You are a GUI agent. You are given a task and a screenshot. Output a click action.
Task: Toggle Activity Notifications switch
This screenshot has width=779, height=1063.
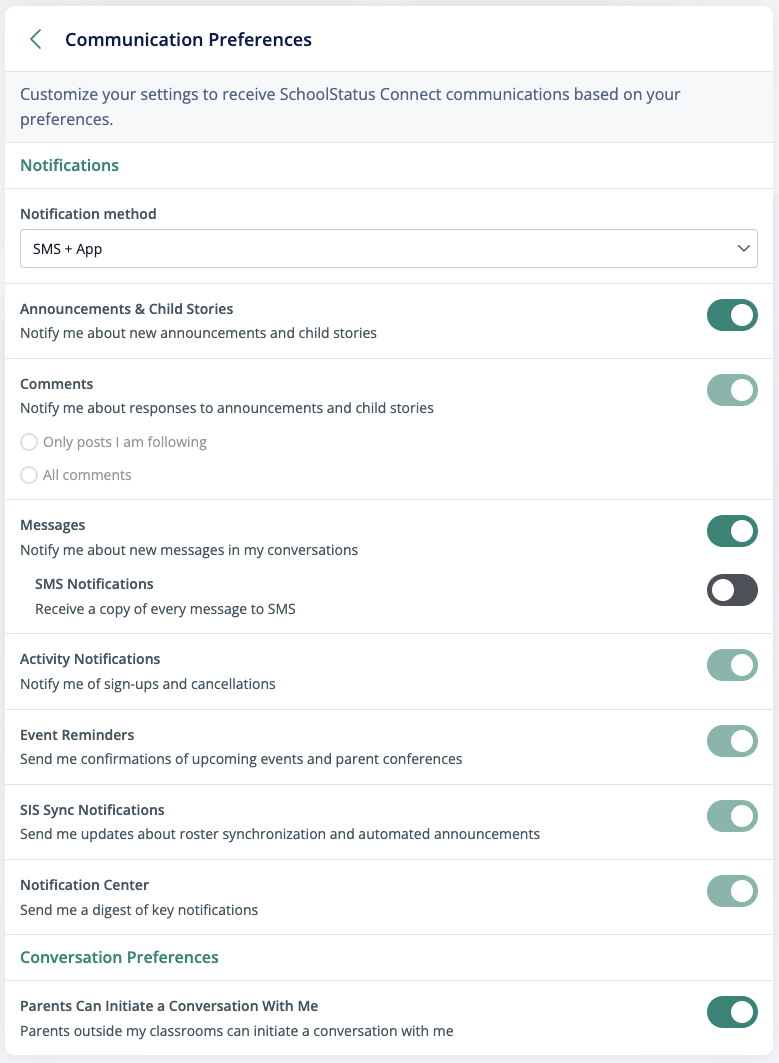tap(732, 665)
